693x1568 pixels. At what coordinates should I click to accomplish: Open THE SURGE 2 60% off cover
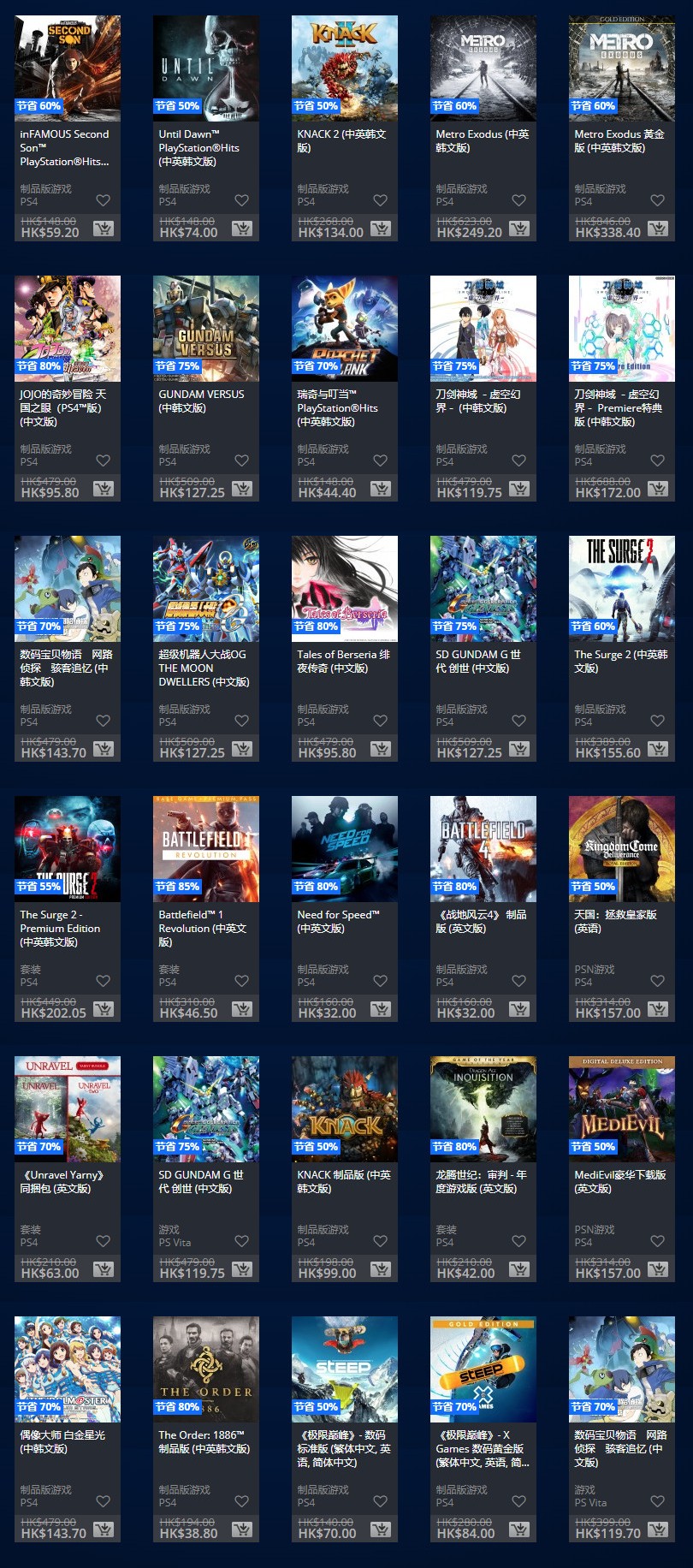click(622, 589)
